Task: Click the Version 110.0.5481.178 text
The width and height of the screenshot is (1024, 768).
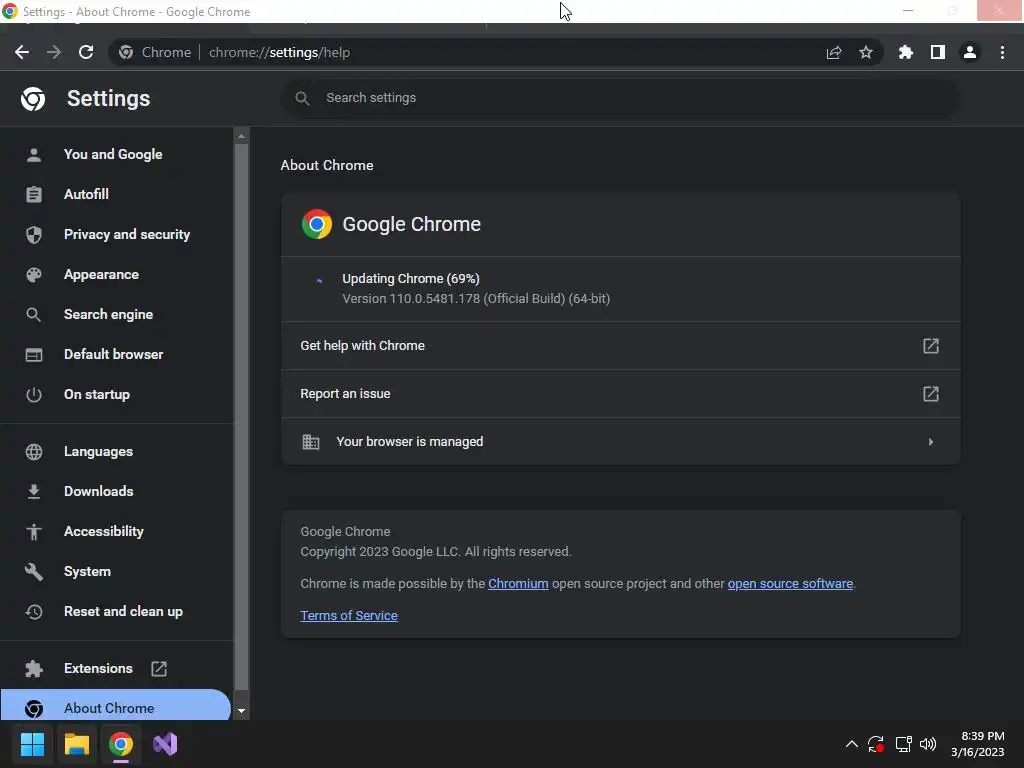Action: (476, 299)
